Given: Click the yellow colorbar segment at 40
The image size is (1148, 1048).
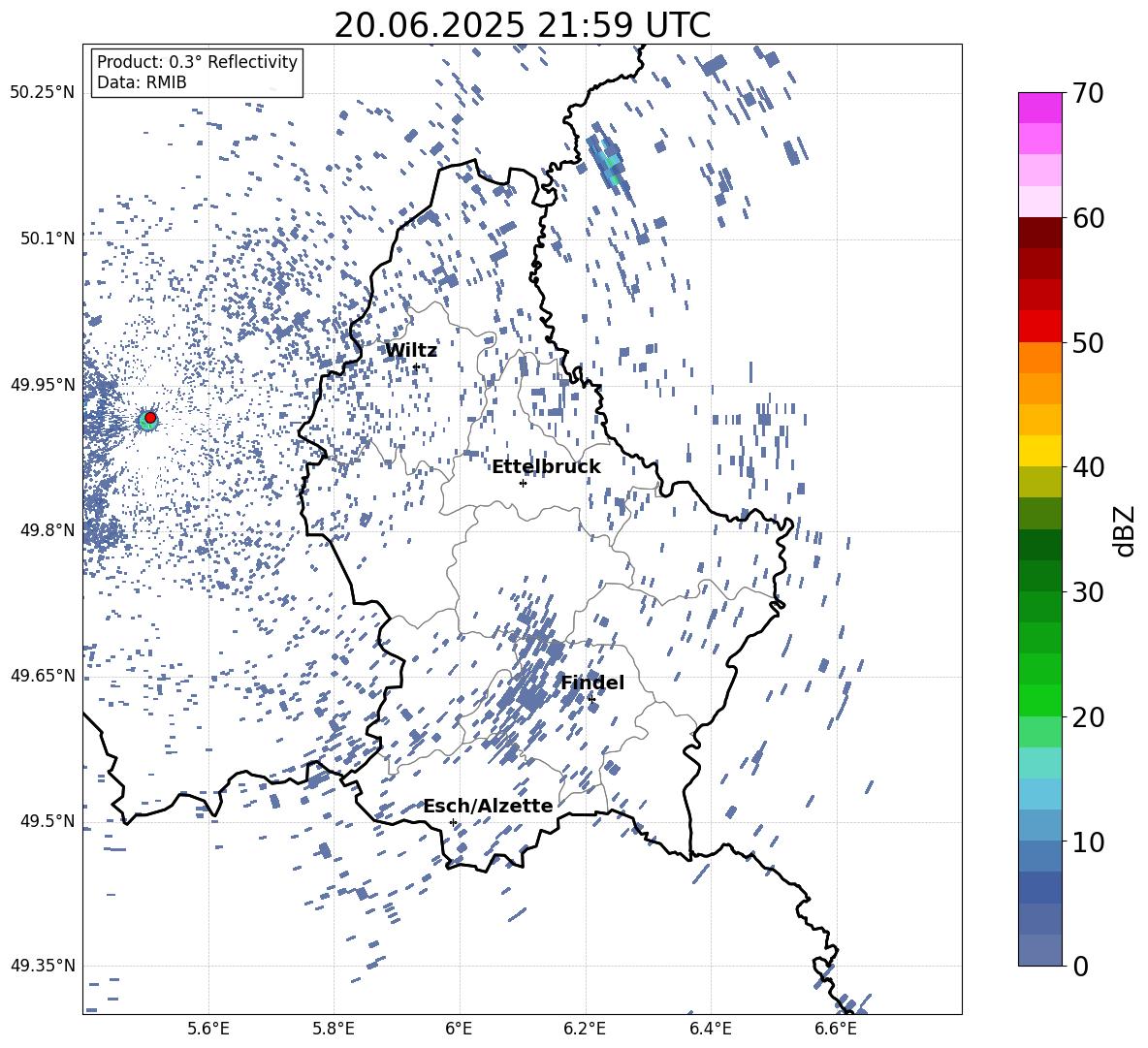Looking at the screenshot, I should (x=1040, y=451).
